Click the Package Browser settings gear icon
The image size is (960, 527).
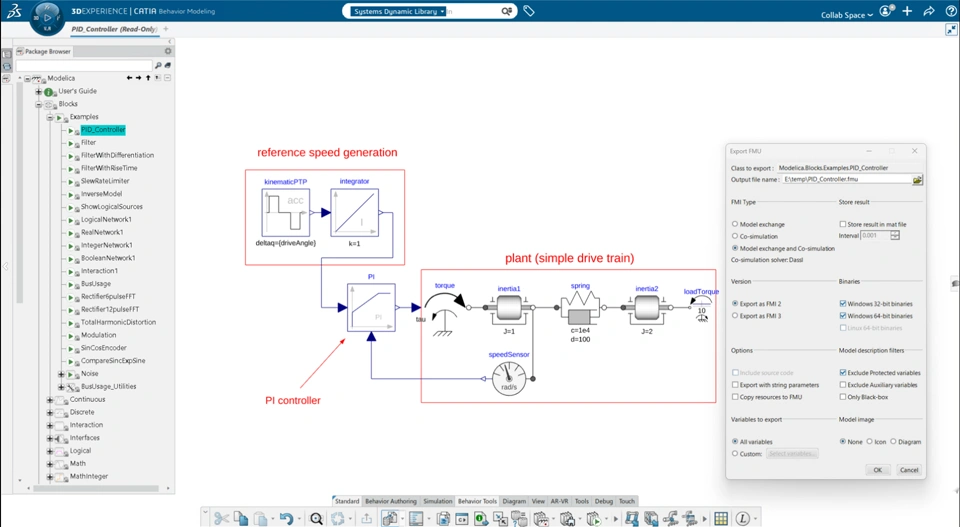tap(168, 51)
